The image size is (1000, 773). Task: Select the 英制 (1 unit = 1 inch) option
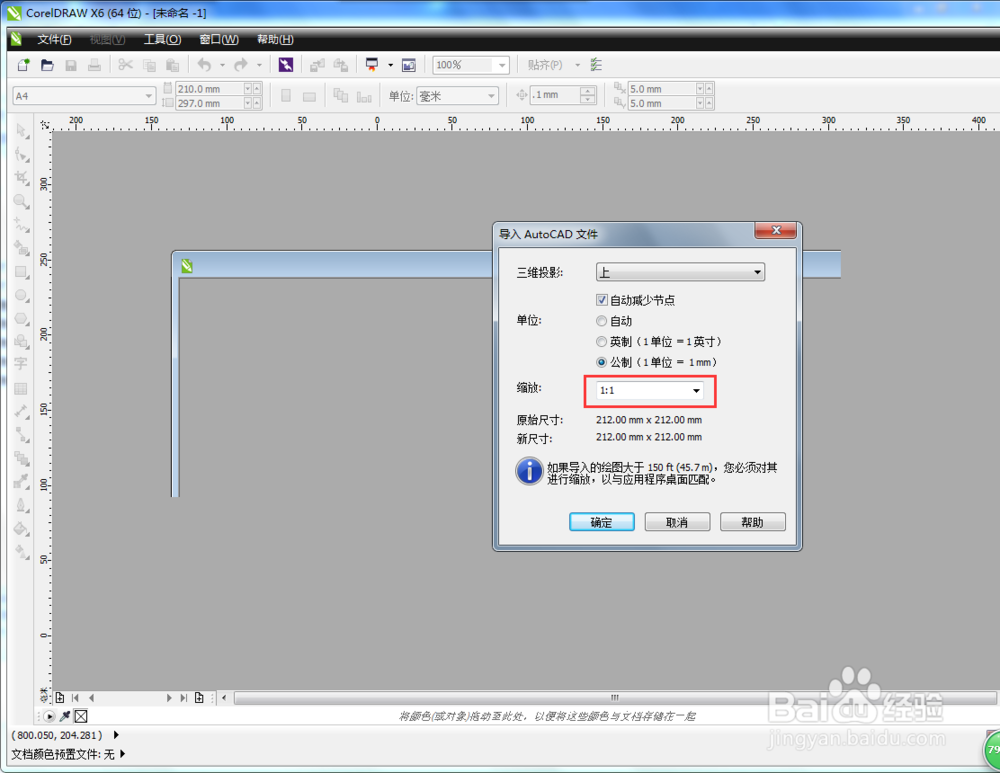click(601, 342)
